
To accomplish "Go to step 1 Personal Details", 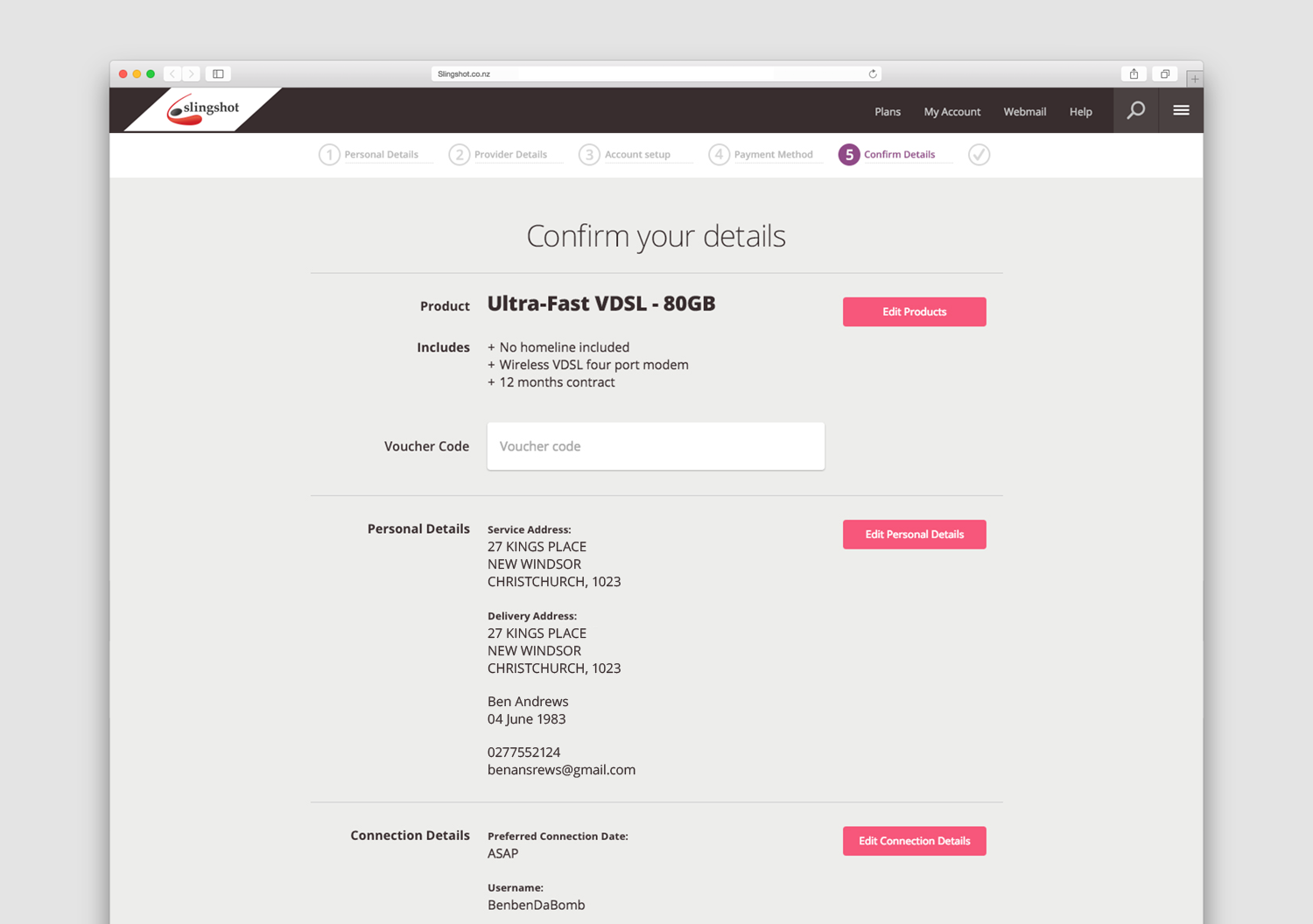I will [369, 155].
